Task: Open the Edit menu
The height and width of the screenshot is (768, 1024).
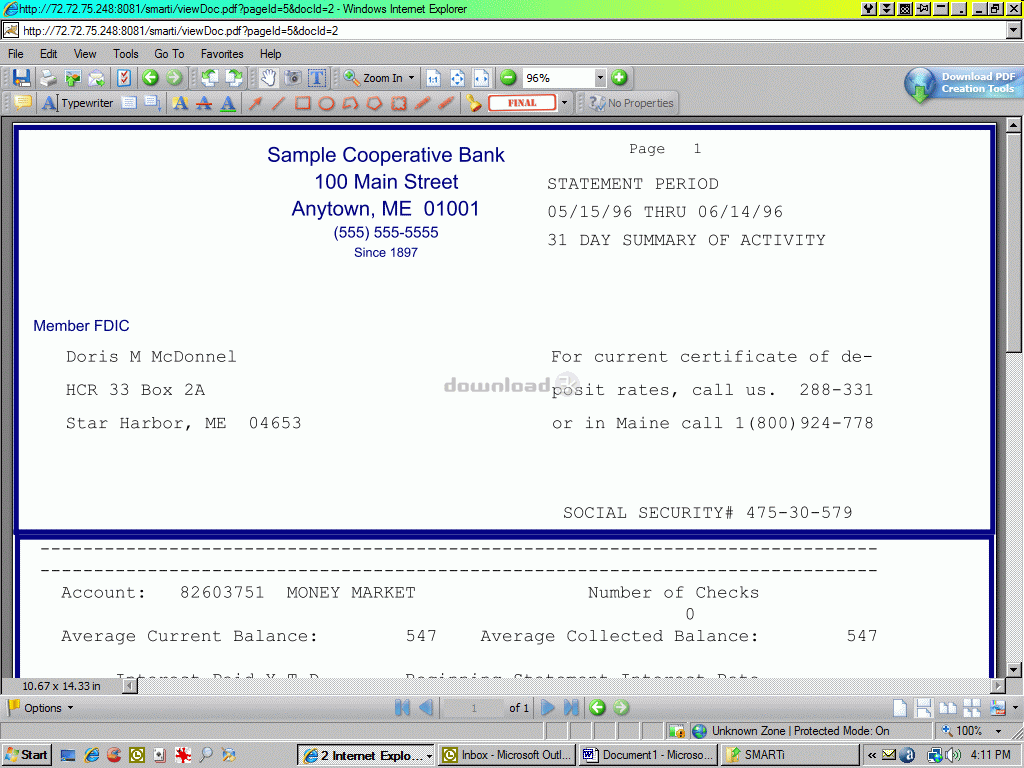Action: tap(48, 54)
